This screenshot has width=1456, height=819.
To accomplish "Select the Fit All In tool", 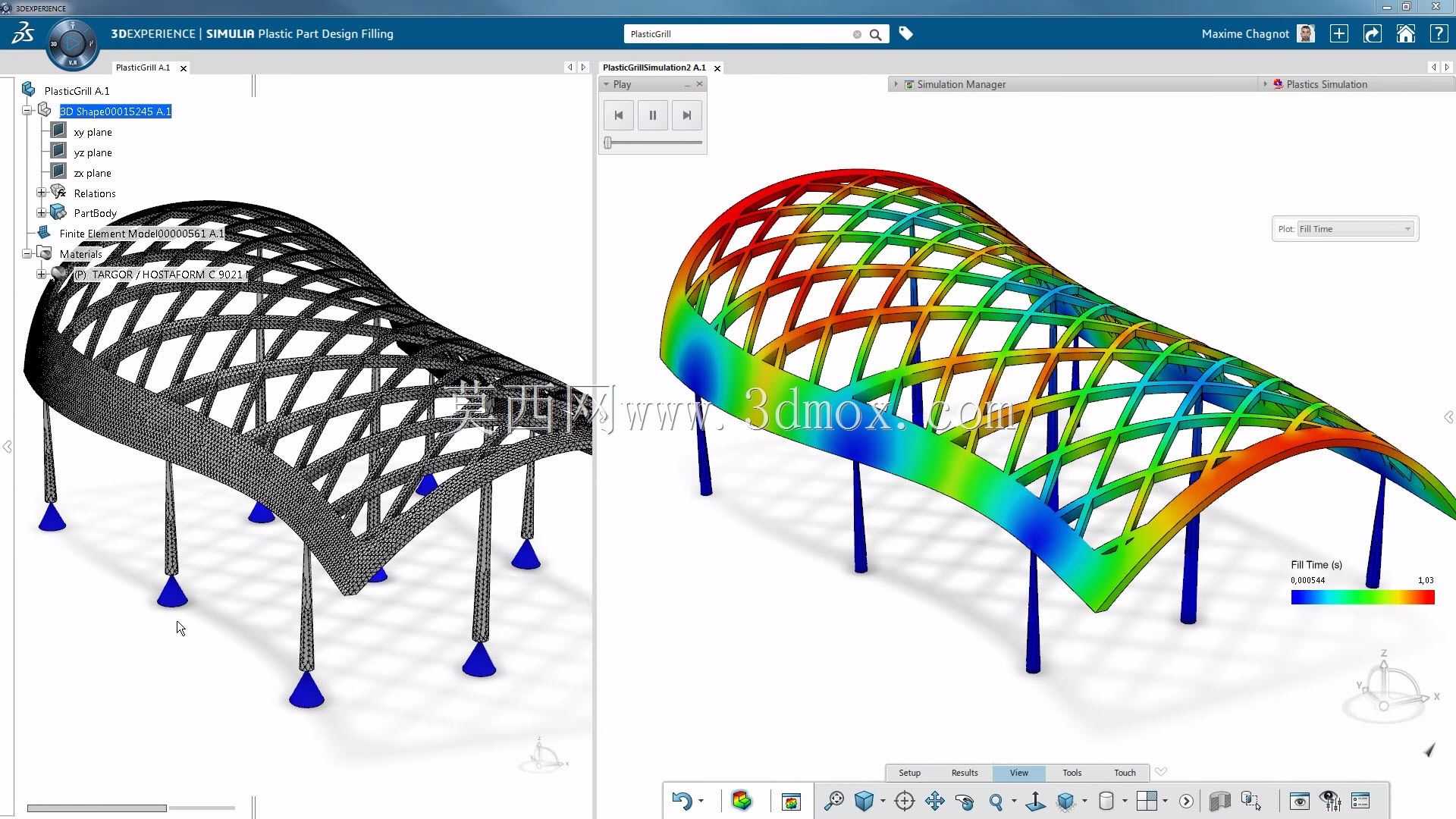I will 834,801.
